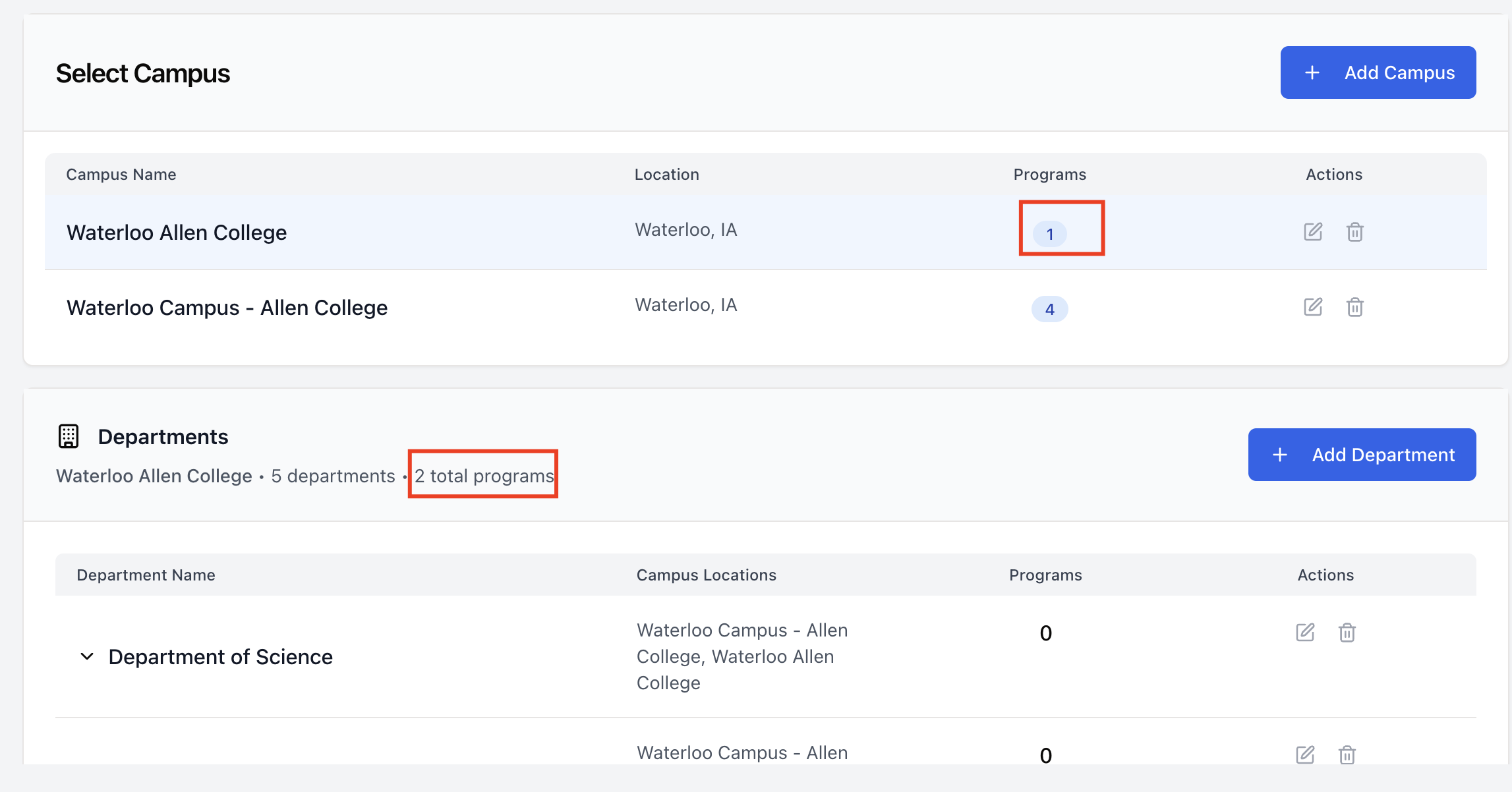
Task: Edit the Department of Science
Action: (1304, 633)
